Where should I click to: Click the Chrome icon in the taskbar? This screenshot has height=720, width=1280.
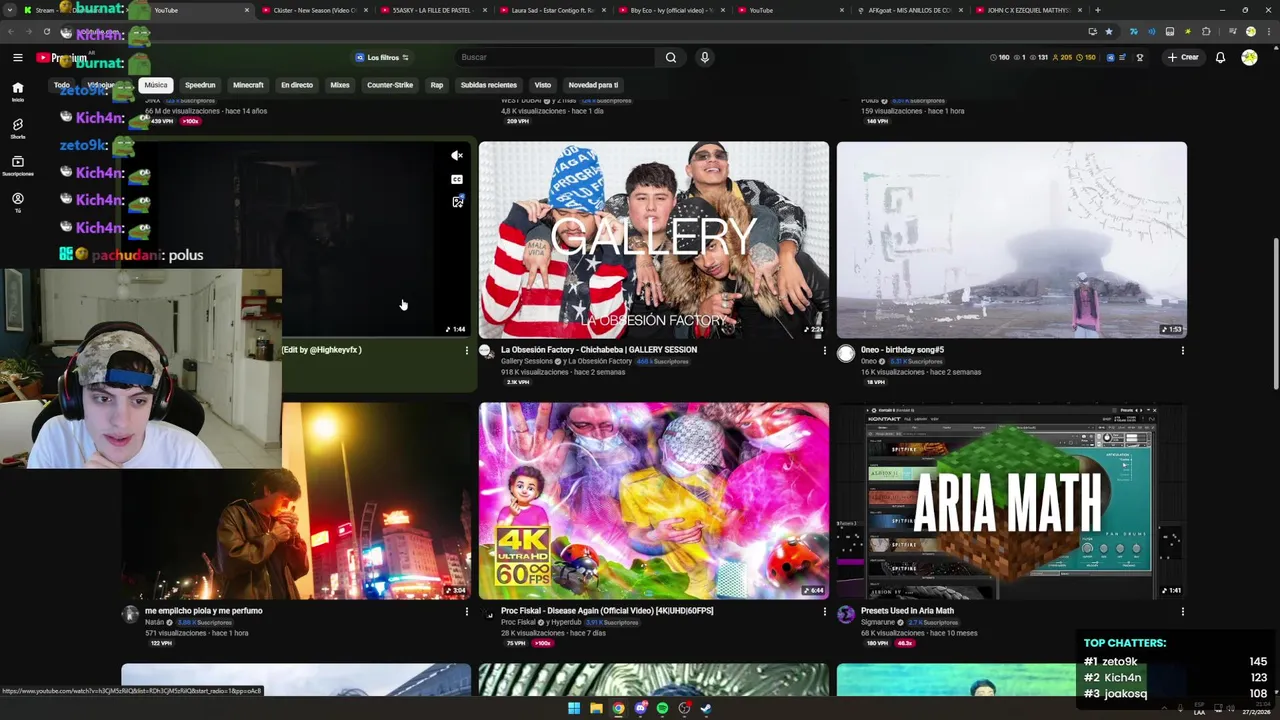point(618,708)
